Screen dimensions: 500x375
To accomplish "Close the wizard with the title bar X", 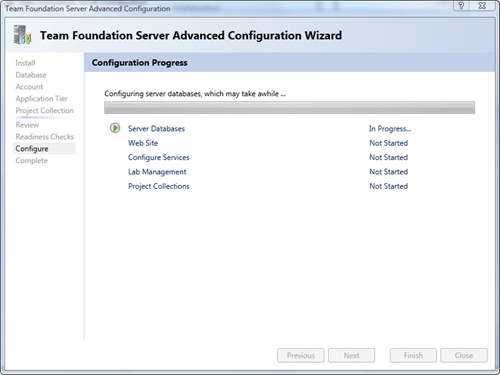I will pyautogui.click(x=482, y=6).
